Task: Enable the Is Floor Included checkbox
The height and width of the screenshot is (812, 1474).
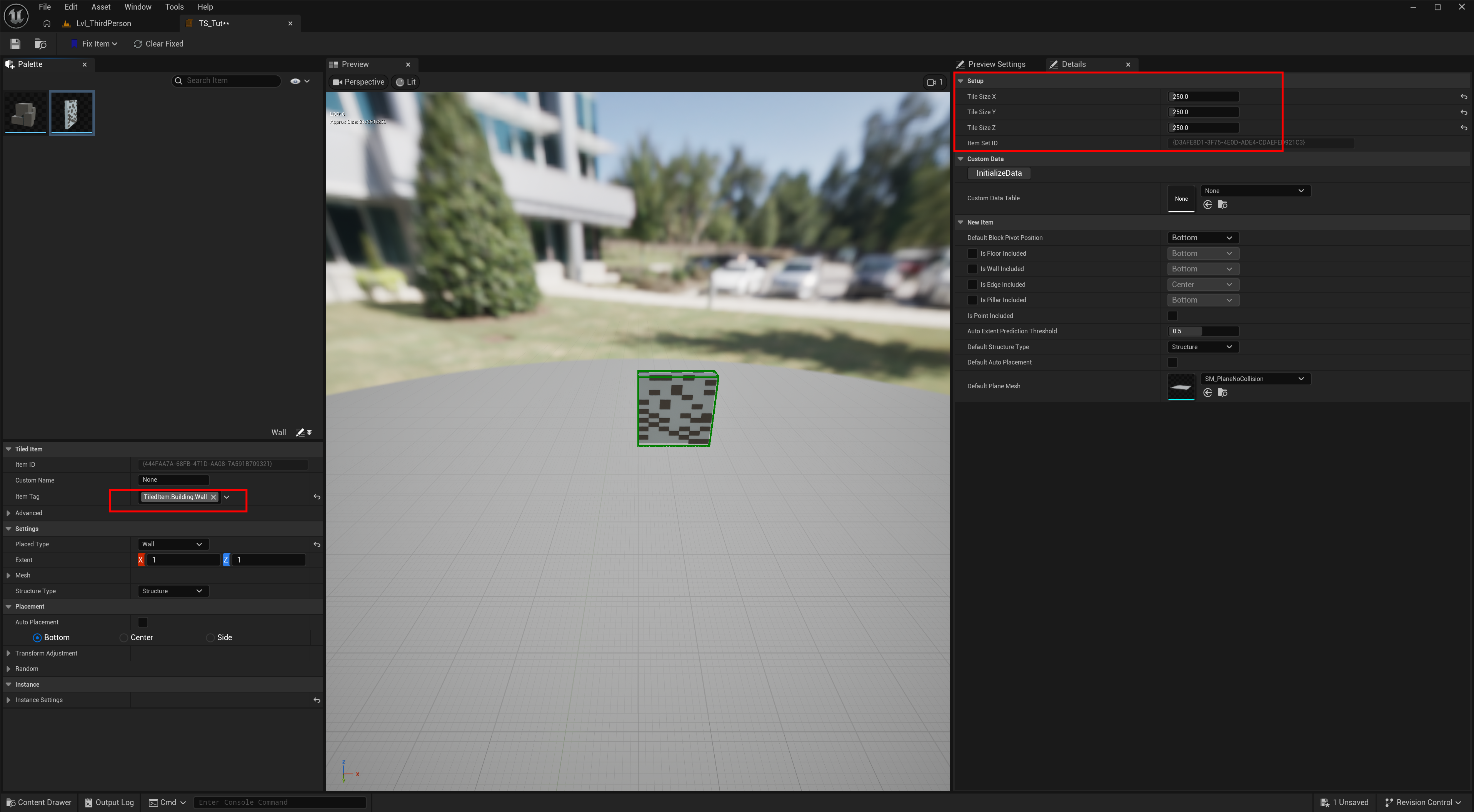Action: coord(972,253)
